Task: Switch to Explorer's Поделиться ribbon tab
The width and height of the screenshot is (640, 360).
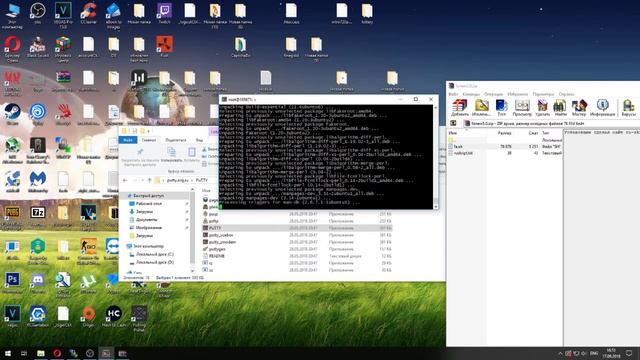Action: click(176, 140)
